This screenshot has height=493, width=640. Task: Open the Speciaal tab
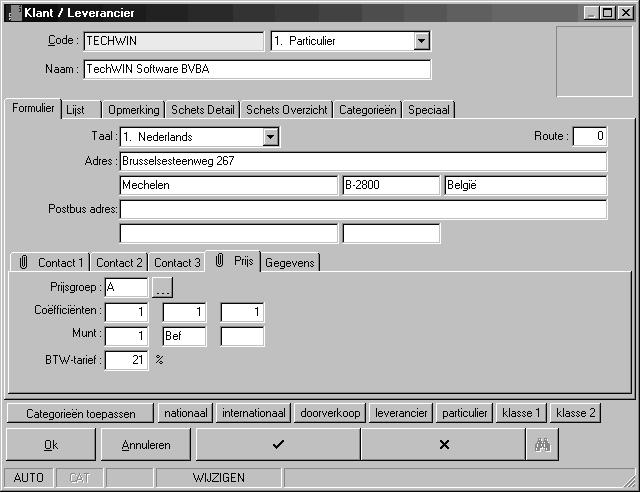pos(429,110)
